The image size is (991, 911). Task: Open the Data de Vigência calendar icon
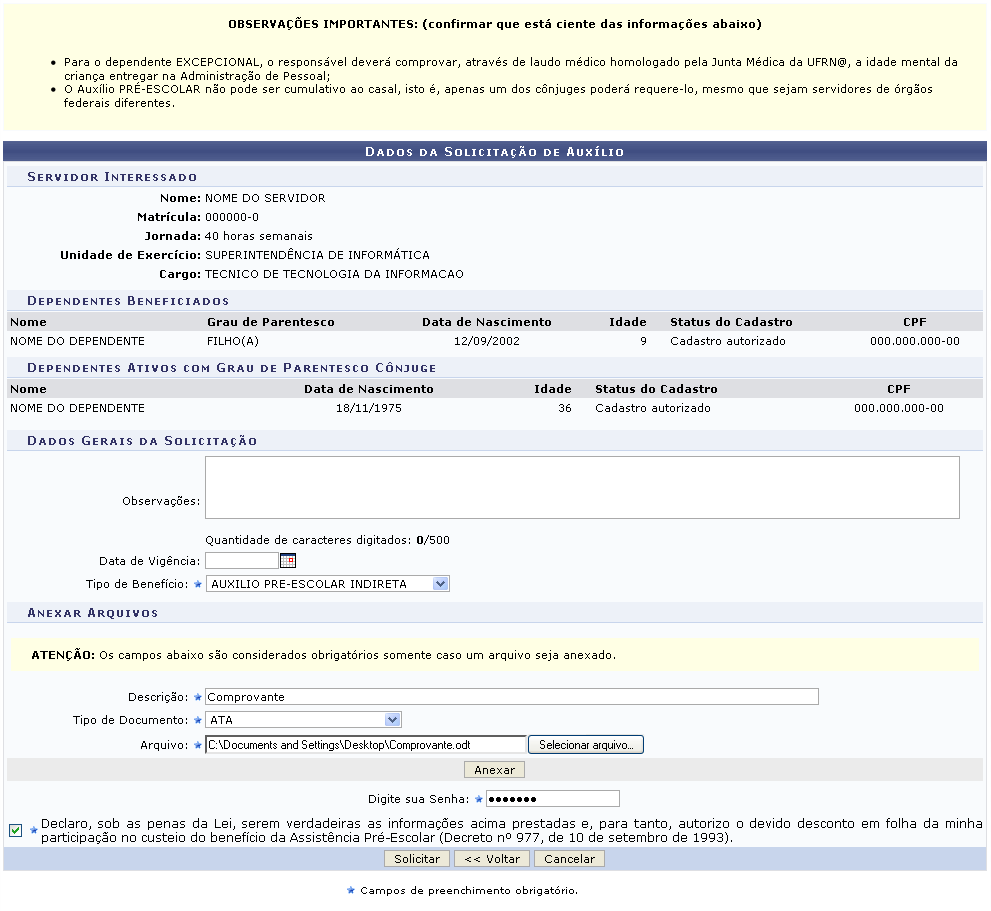click(x=289, y=560)
